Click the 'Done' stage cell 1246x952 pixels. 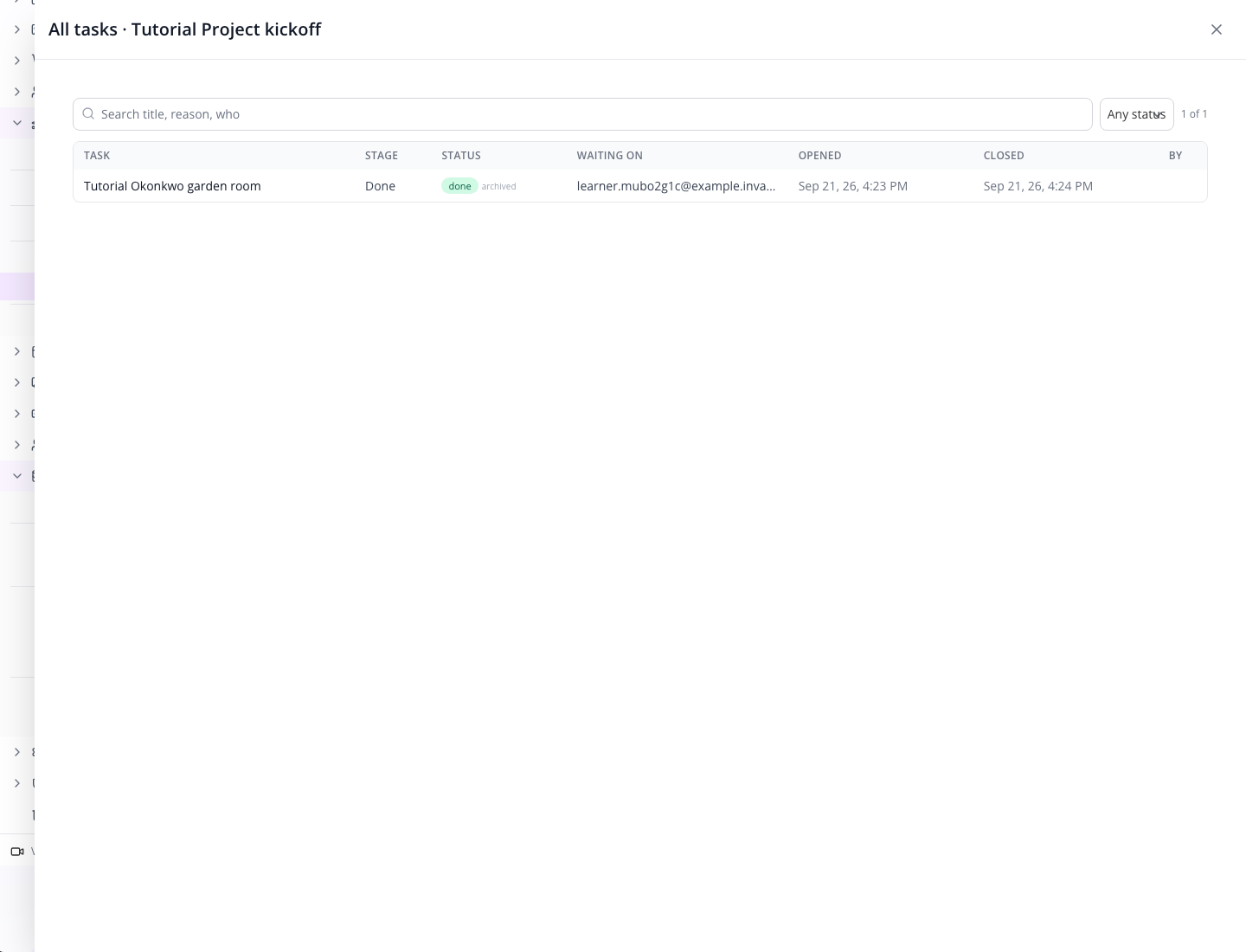tap(380, 186)
